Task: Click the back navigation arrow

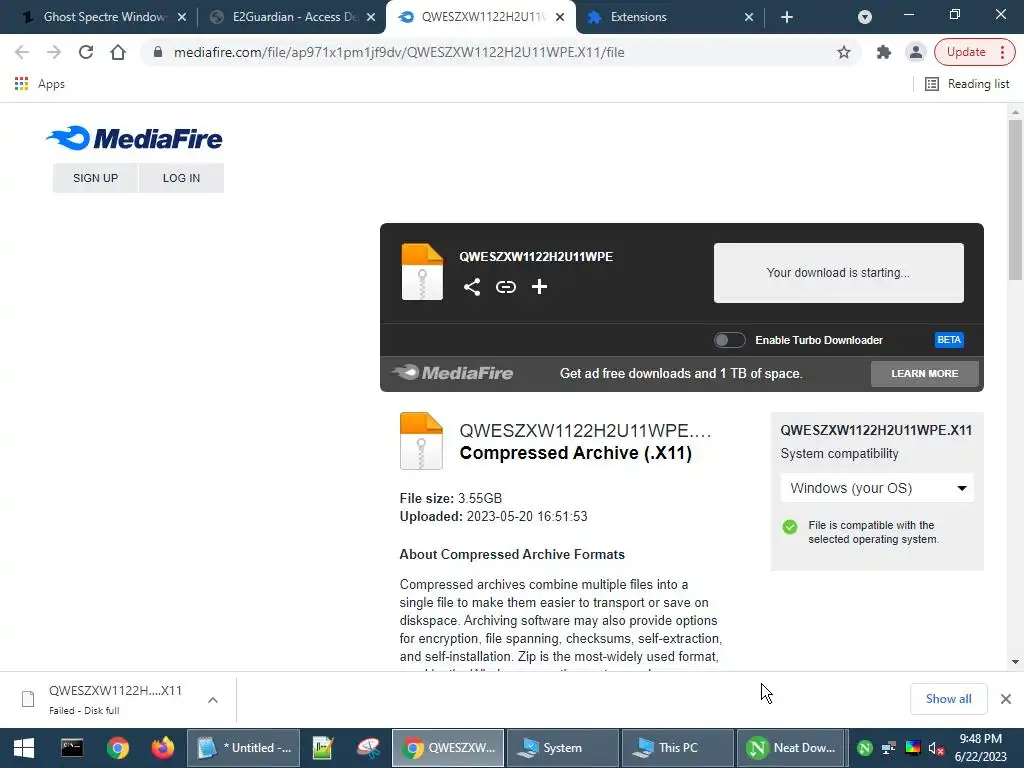Action: point(22,52)
